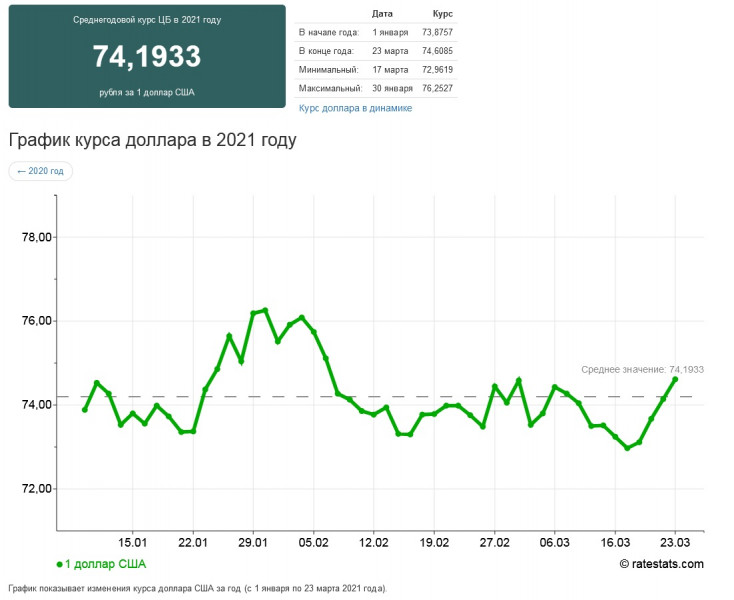
Task: Click the minimum point near 17 March
Action: pyautogui.click(x=627, y=448)
